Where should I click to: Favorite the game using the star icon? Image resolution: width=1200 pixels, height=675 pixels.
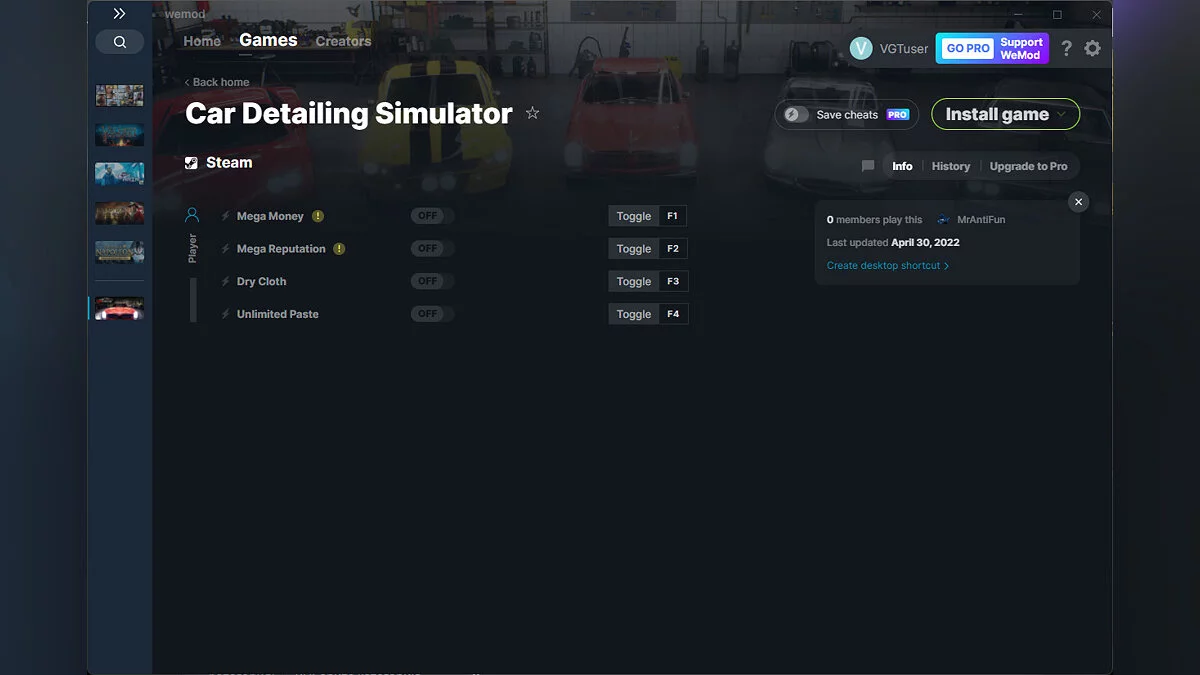[533, 113]
